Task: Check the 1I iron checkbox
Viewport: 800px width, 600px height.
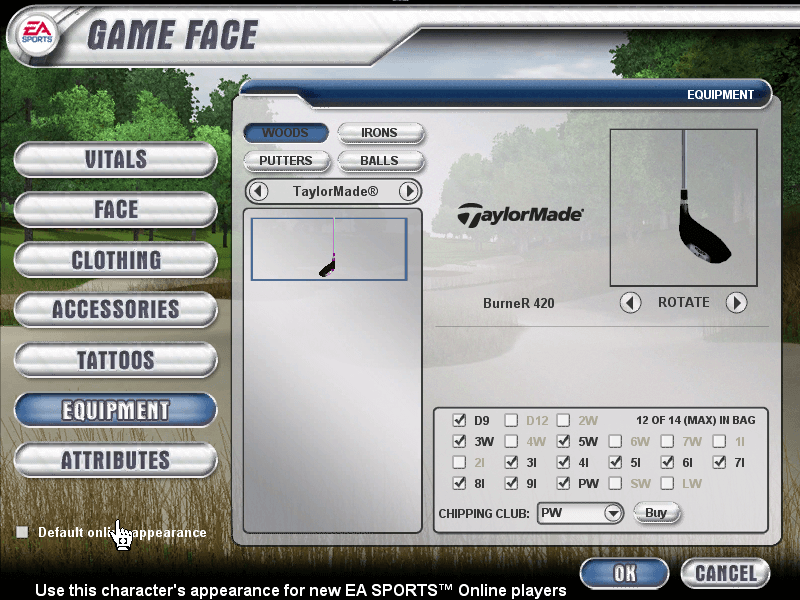Action: [x=719, y=441]
